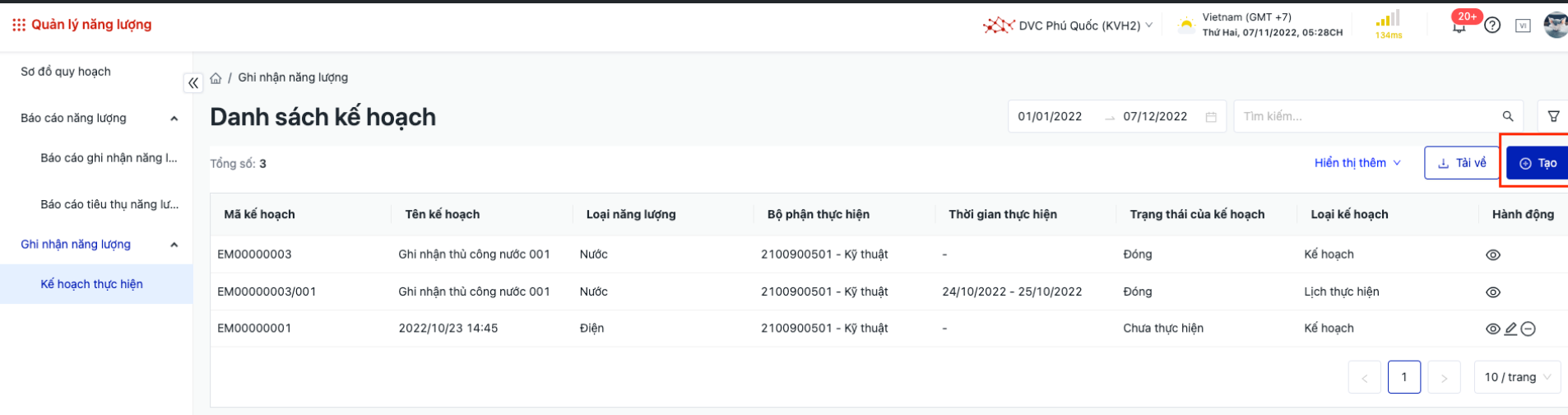Collapse the sidebar with the double-chevron button

click(x=193, y=83)
